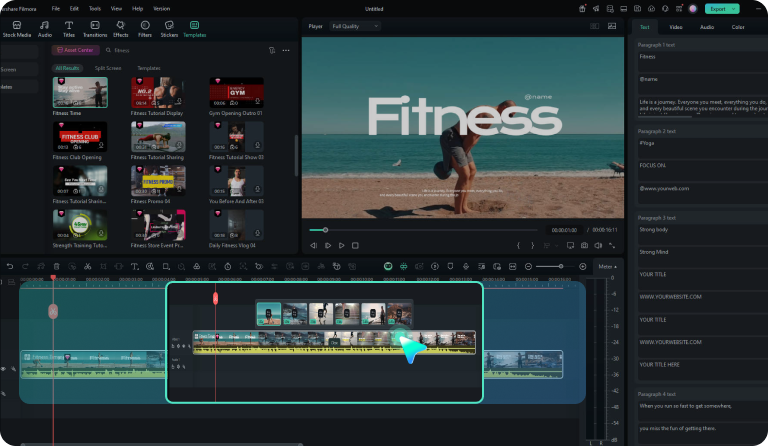Step back one frame
This screenshot has width=768, height=446.
pyautogui.click(x=313, y=245)
